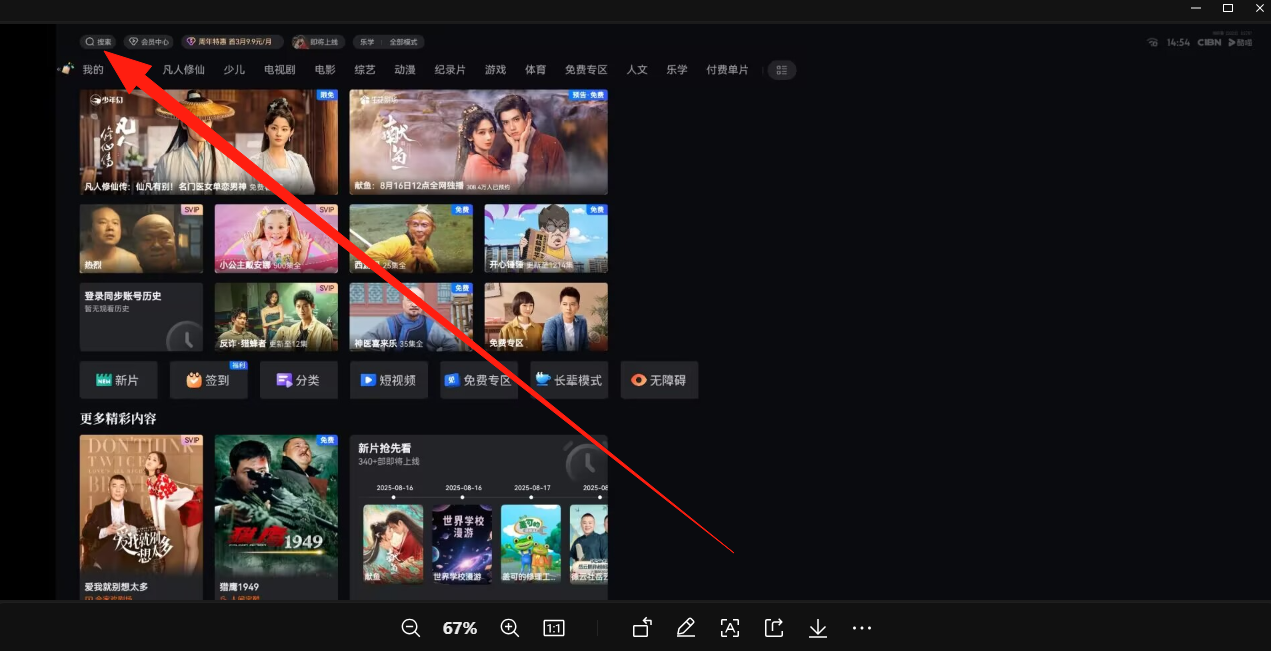
Task: Open 爱我就别想太多 poster
Action: (x=141, y=516)
